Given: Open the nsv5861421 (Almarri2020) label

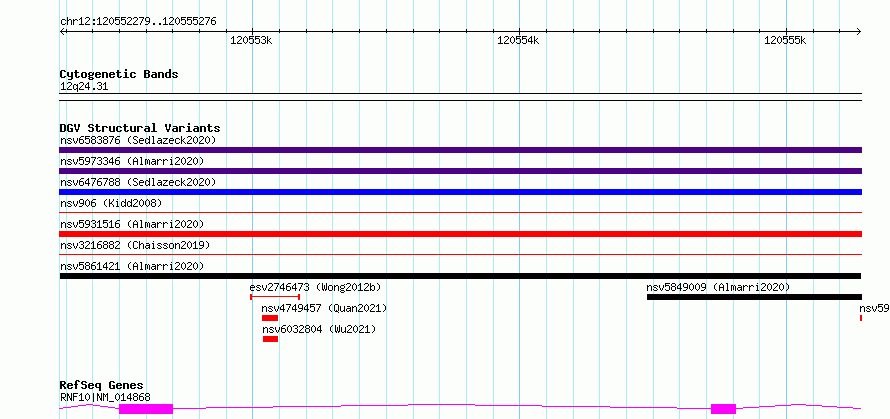Looking at the screenshot, I should (x=132, y=266).
